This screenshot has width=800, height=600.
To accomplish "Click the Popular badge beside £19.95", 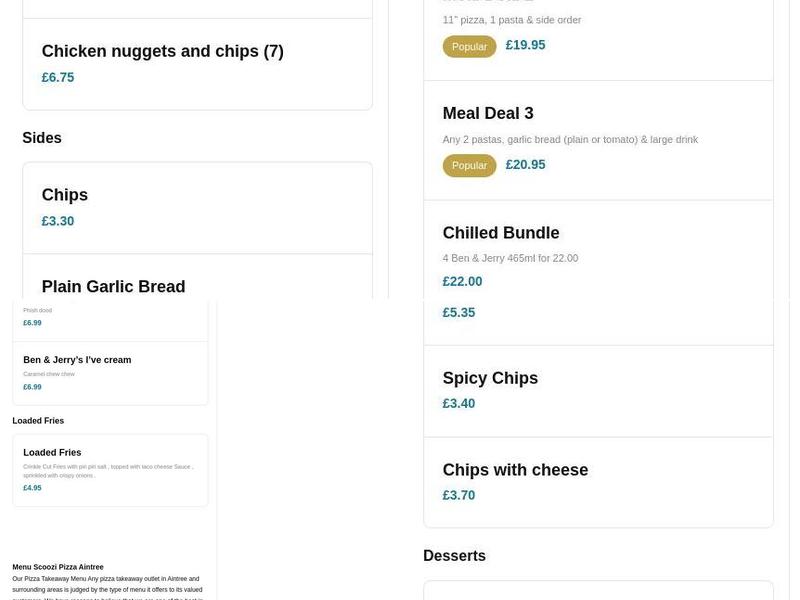I will point(469,46).
